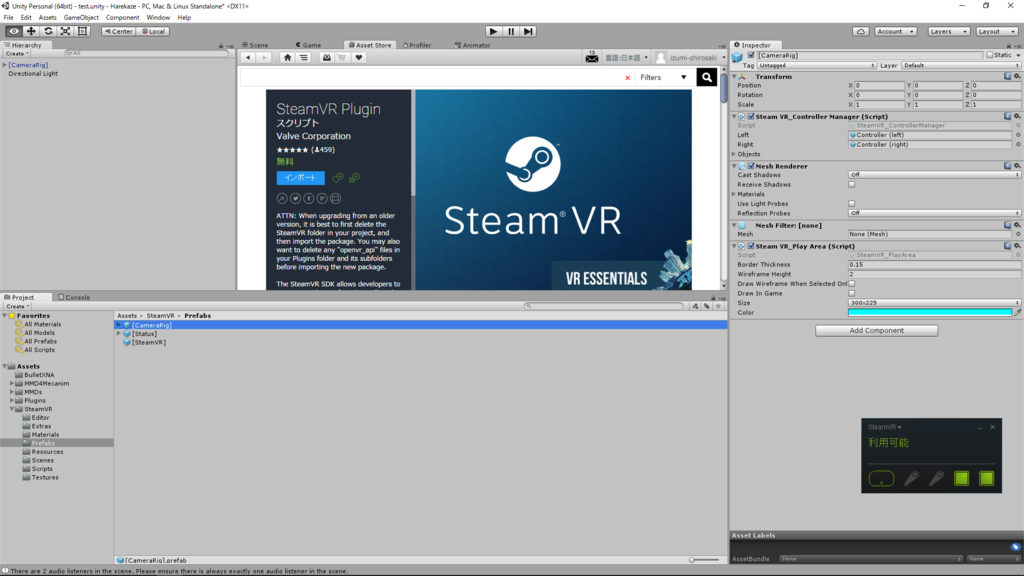Open the Cloud services icon
1024x576 pixels.
[x=861, y=31]
